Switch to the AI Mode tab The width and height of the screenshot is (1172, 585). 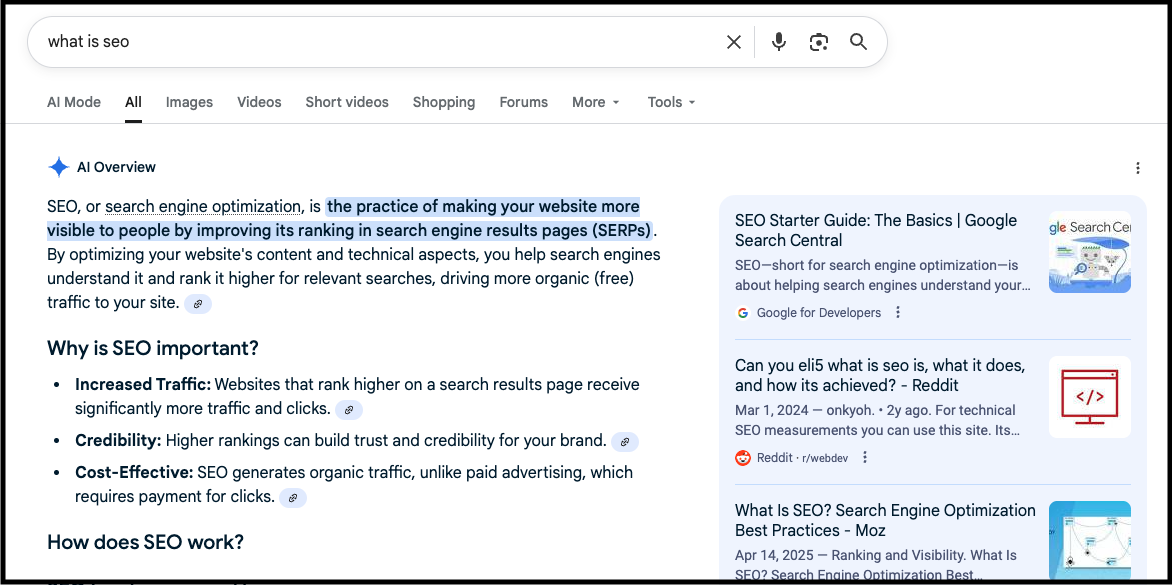[74, 102]
